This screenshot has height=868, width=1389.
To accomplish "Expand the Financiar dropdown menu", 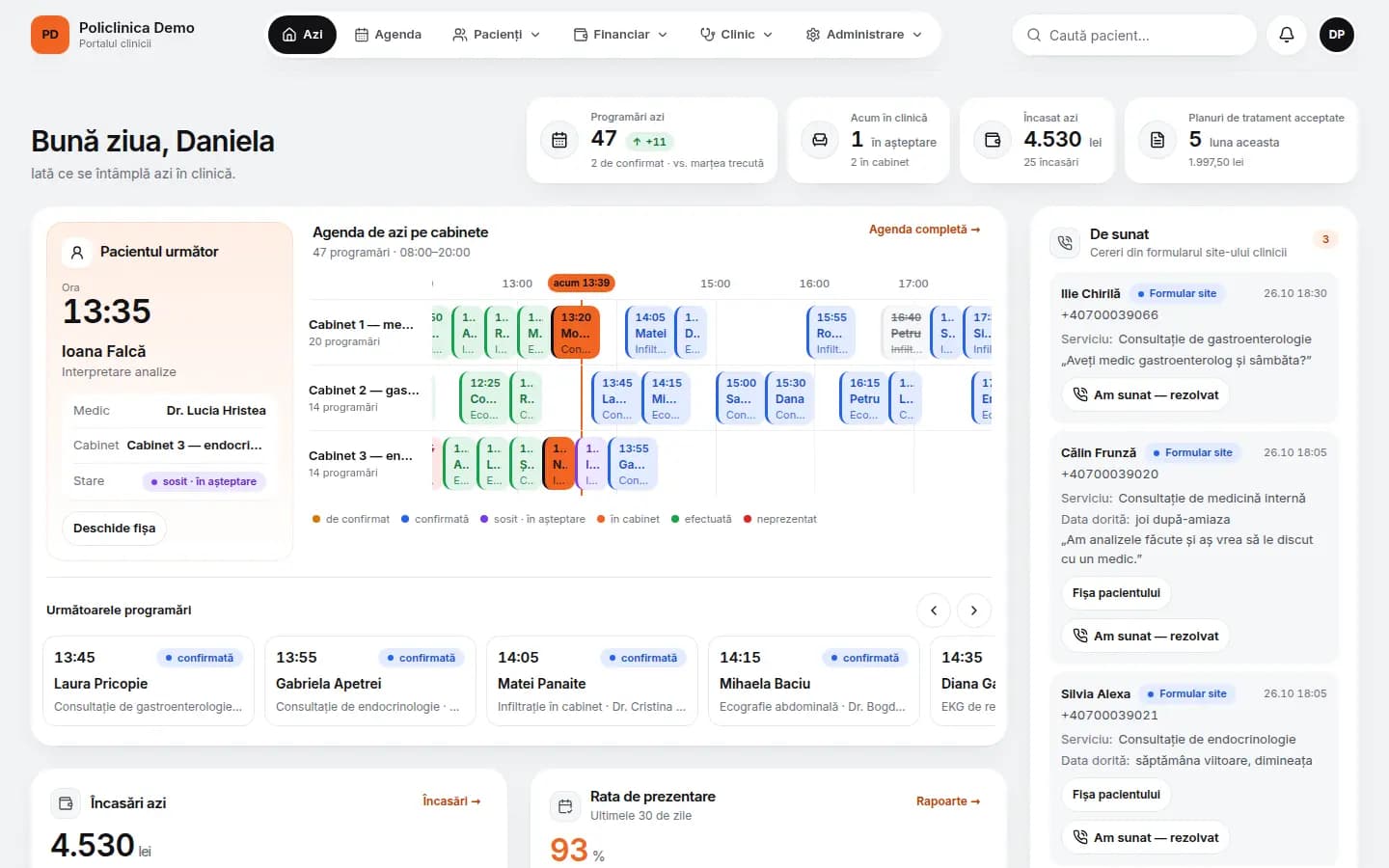I will (x=620, y=35).
